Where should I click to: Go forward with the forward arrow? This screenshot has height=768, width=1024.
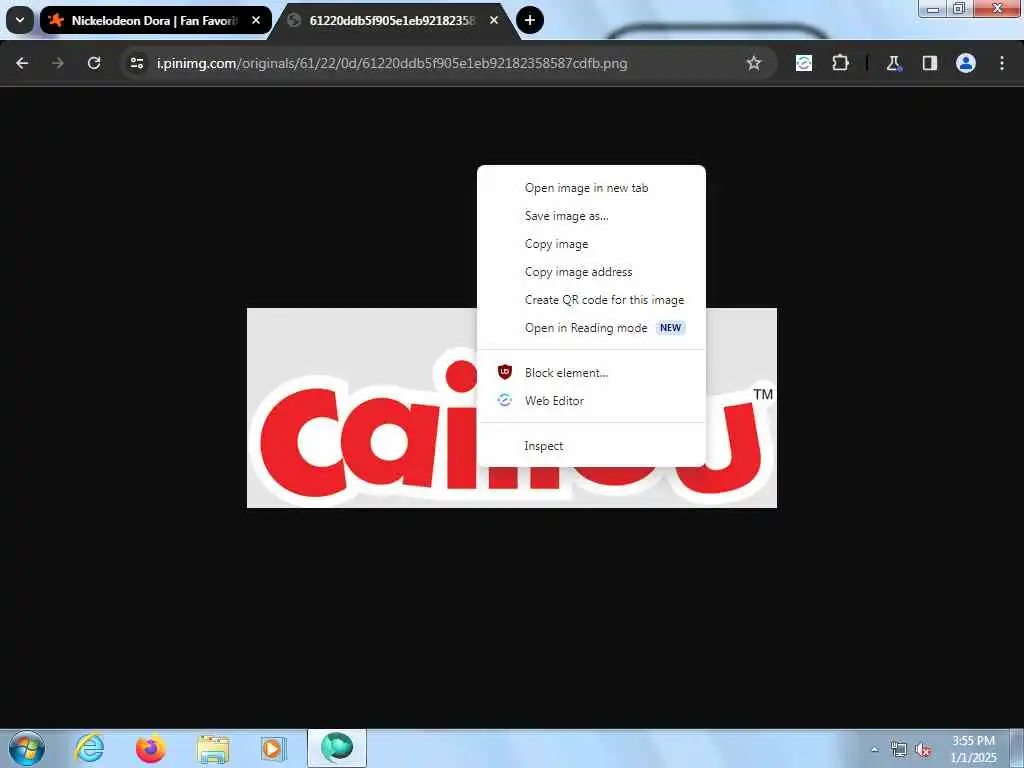(58, 63)
